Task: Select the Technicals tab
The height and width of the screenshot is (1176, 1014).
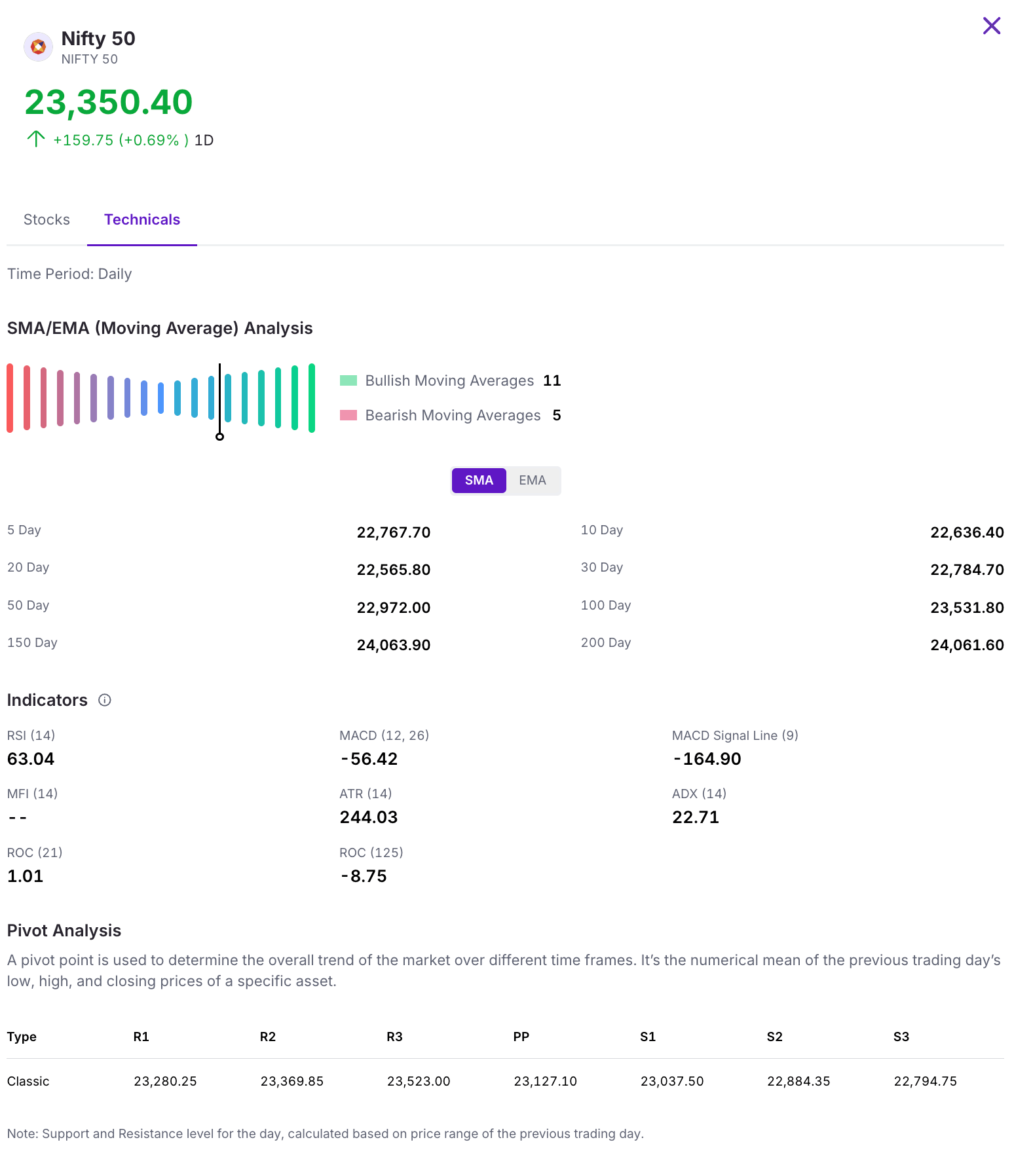Action: pyautogui.click(x=141, y=220)
